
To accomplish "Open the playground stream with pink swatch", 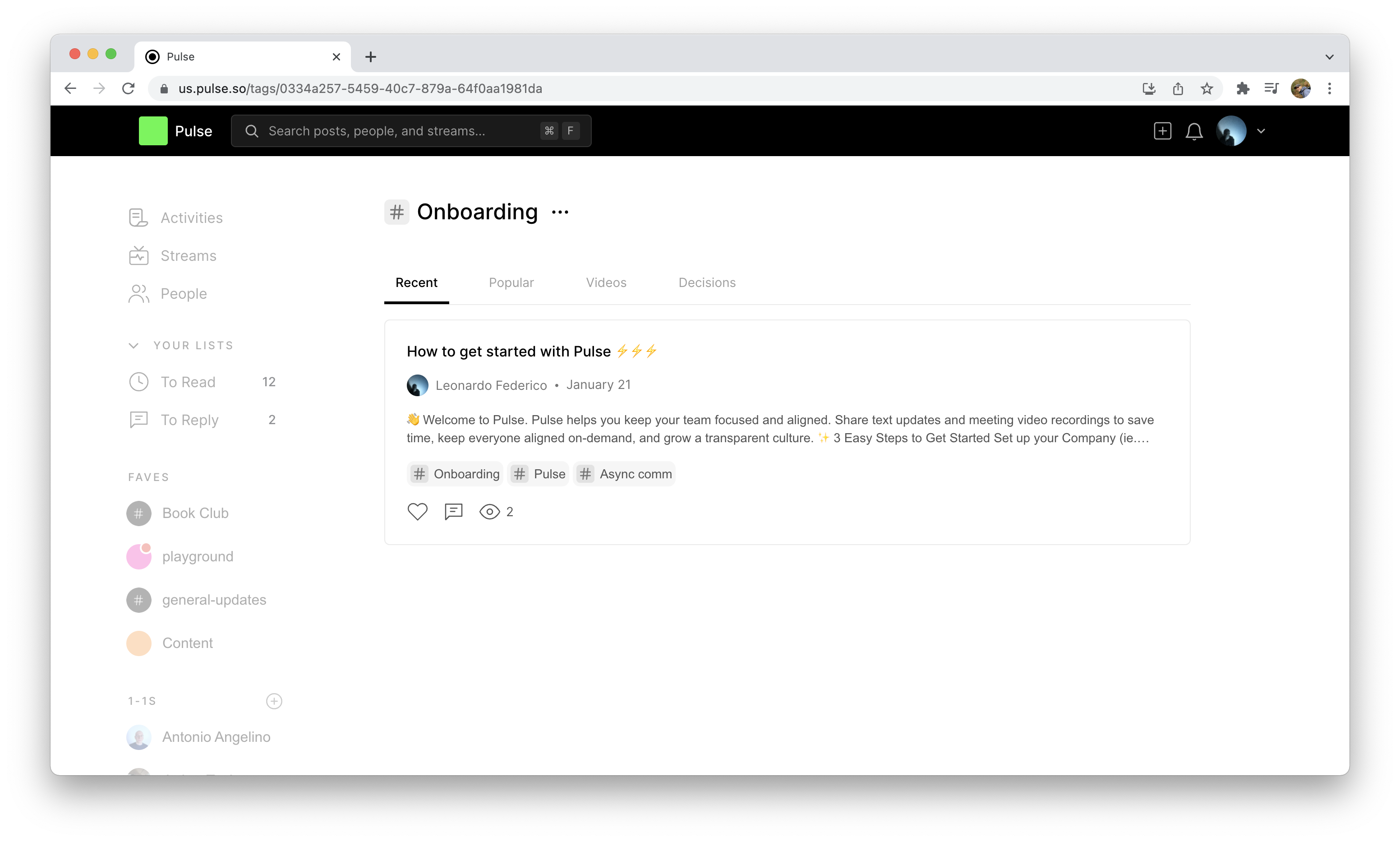I will (198, 557).
